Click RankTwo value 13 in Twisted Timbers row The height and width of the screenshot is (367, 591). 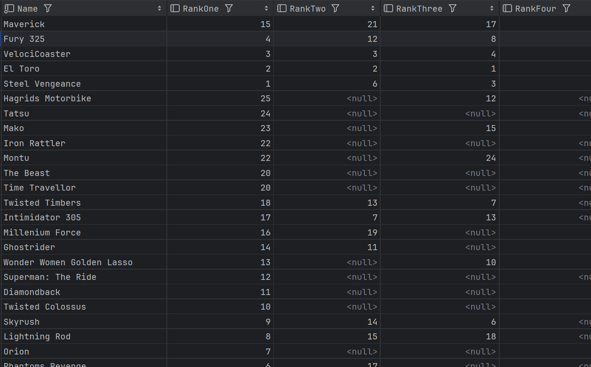coord(372,203)
